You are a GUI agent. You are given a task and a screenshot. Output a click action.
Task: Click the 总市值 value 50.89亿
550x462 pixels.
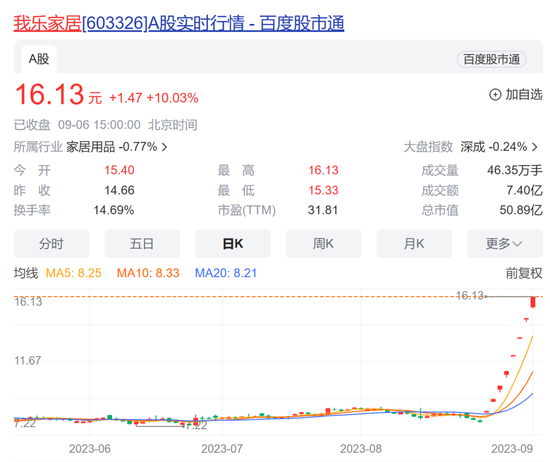[x=521, y=210]
